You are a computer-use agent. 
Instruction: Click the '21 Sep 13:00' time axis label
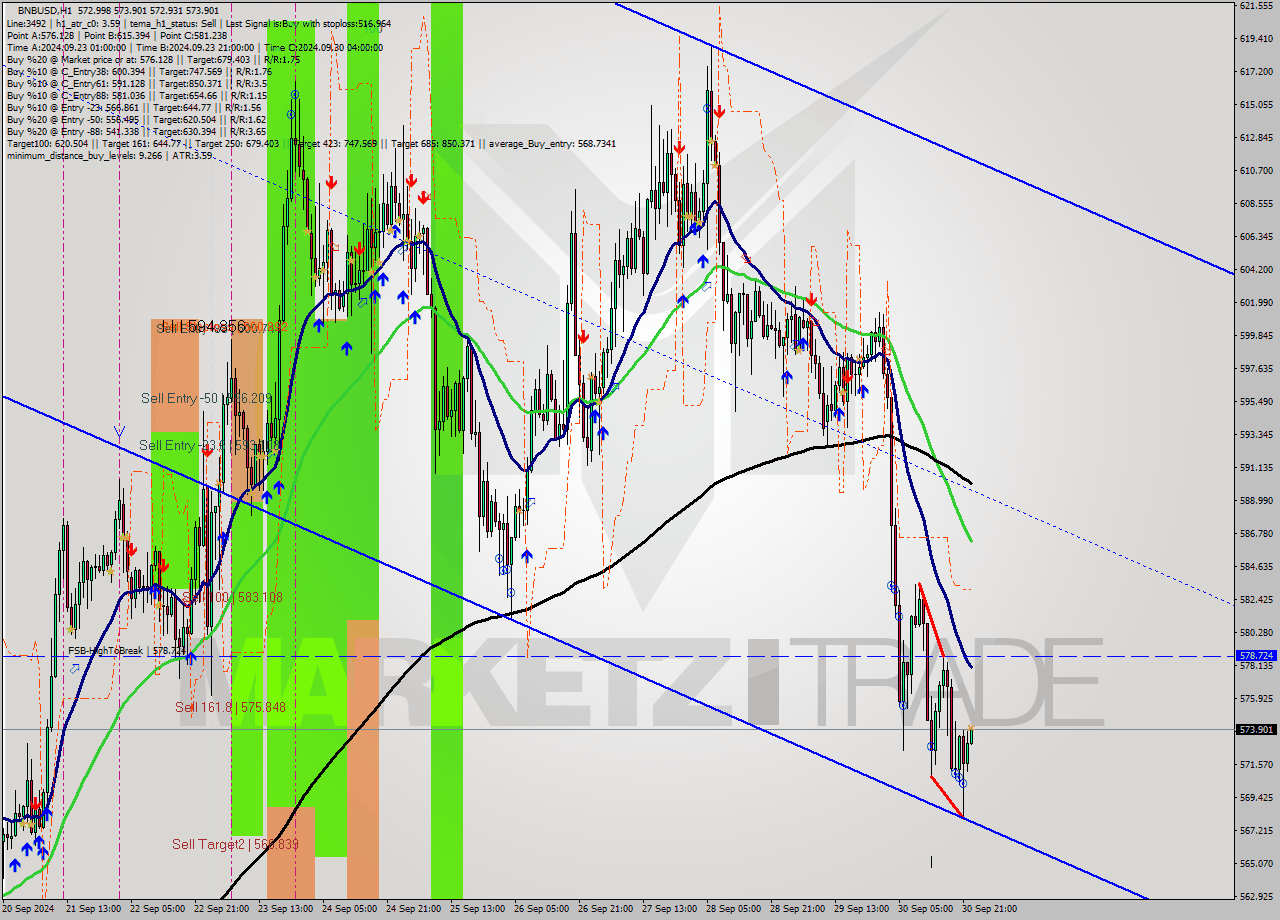93,909
